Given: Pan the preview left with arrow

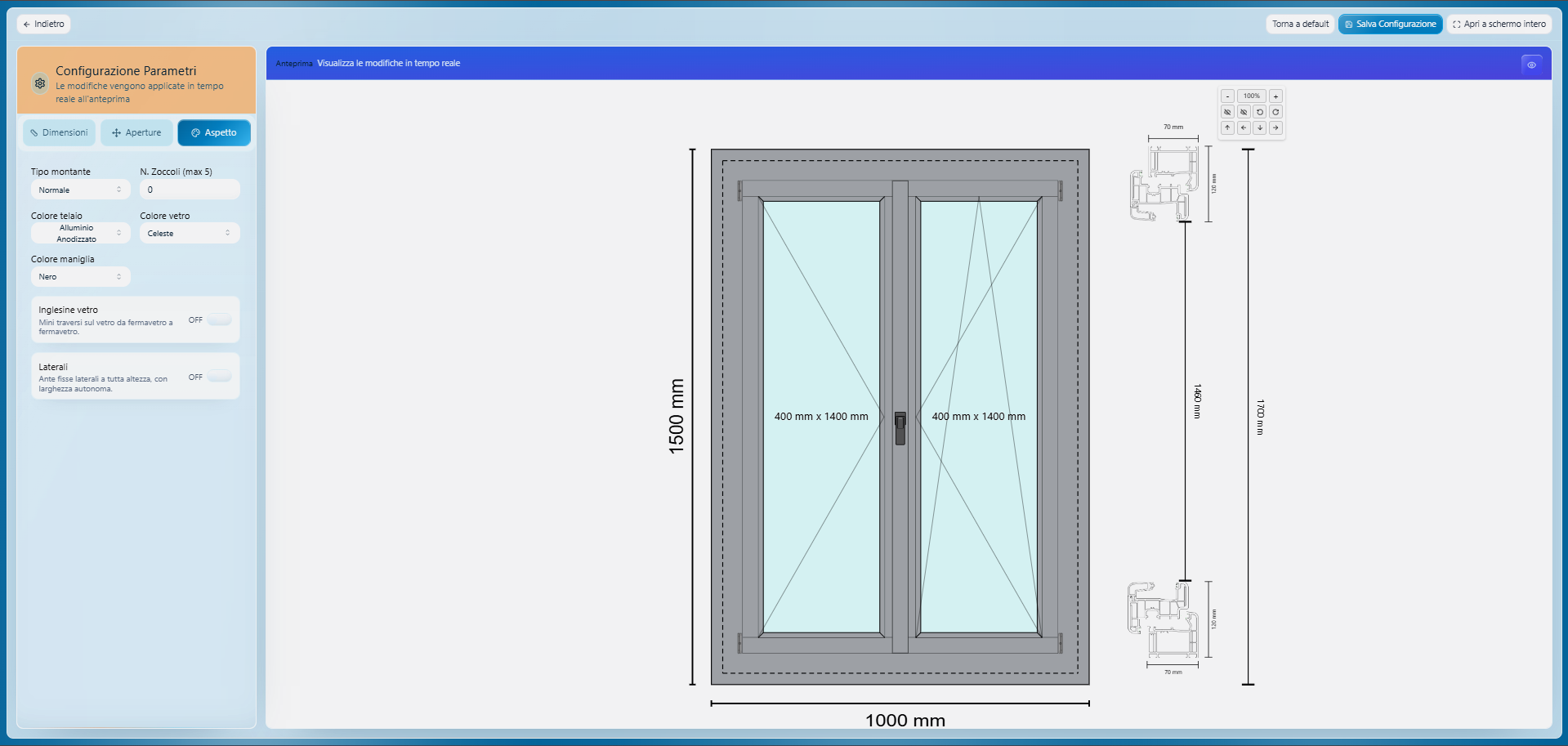Looking at the screenshot, I should click(1244, 127).
